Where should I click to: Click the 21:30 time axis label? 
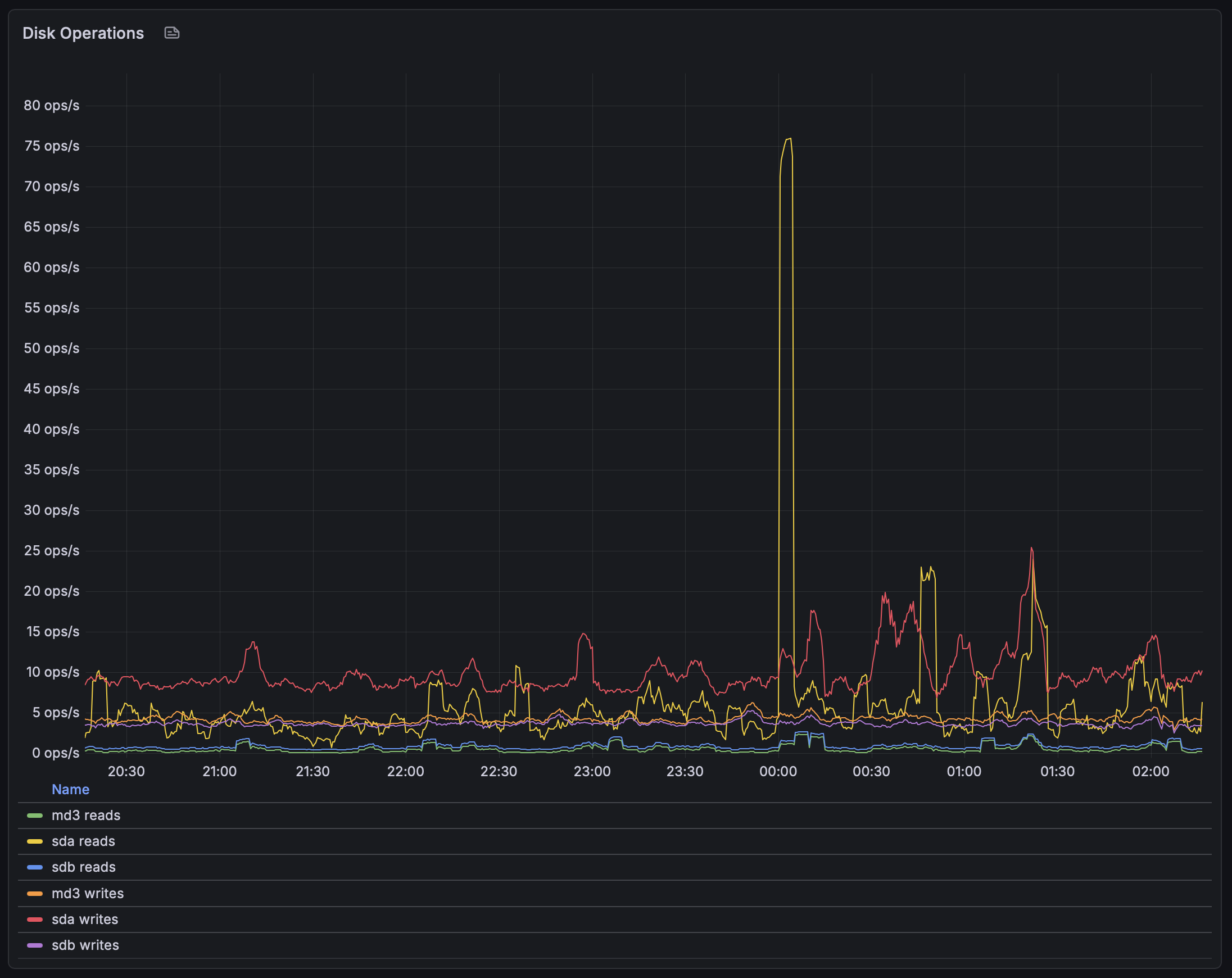[x=312, y=772]
